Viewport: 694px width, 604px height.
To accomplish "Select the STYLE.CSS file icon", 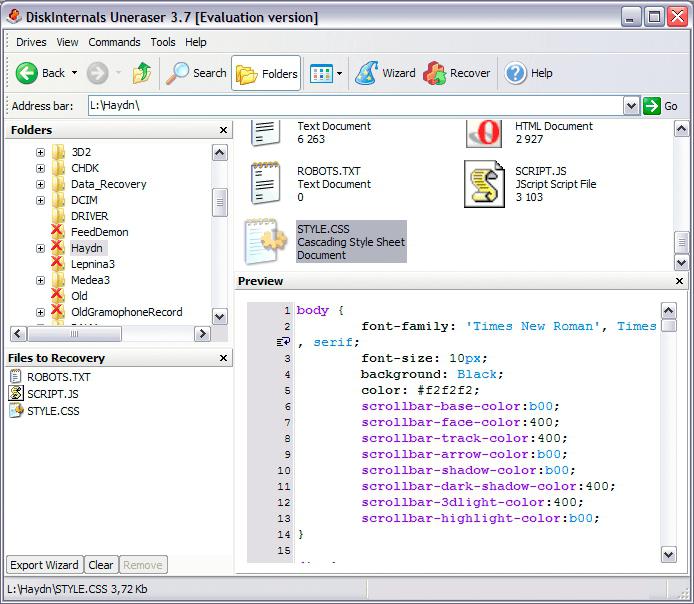I will (x=266, y=241).
